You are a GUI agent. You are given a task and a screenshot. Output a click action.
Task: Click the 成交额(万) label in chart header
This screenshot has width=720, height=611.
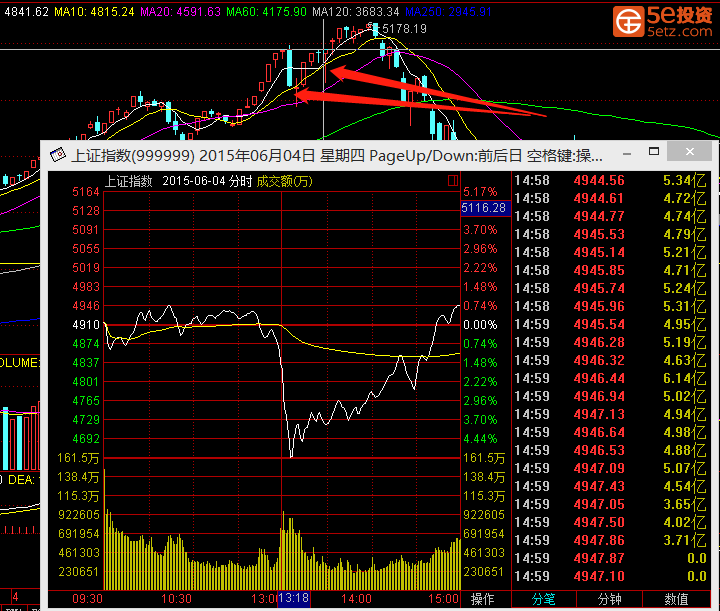(284, 181)
